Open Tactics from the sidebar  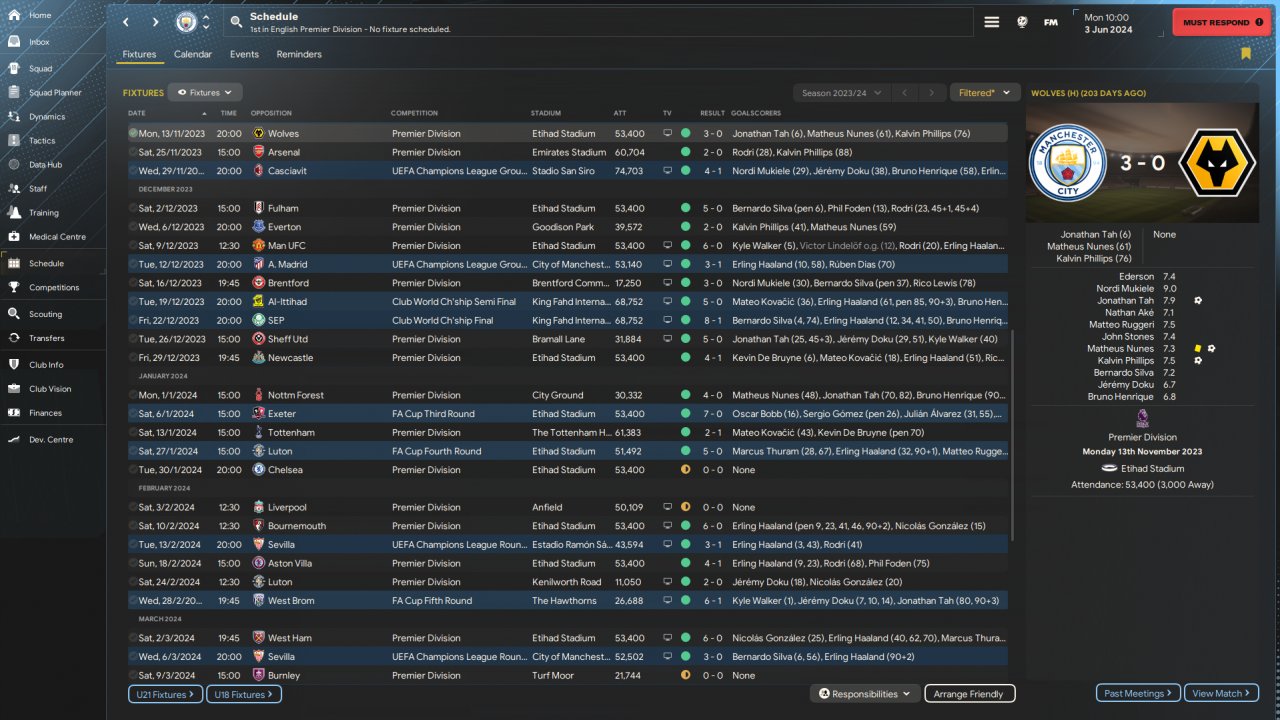point(43,141)
